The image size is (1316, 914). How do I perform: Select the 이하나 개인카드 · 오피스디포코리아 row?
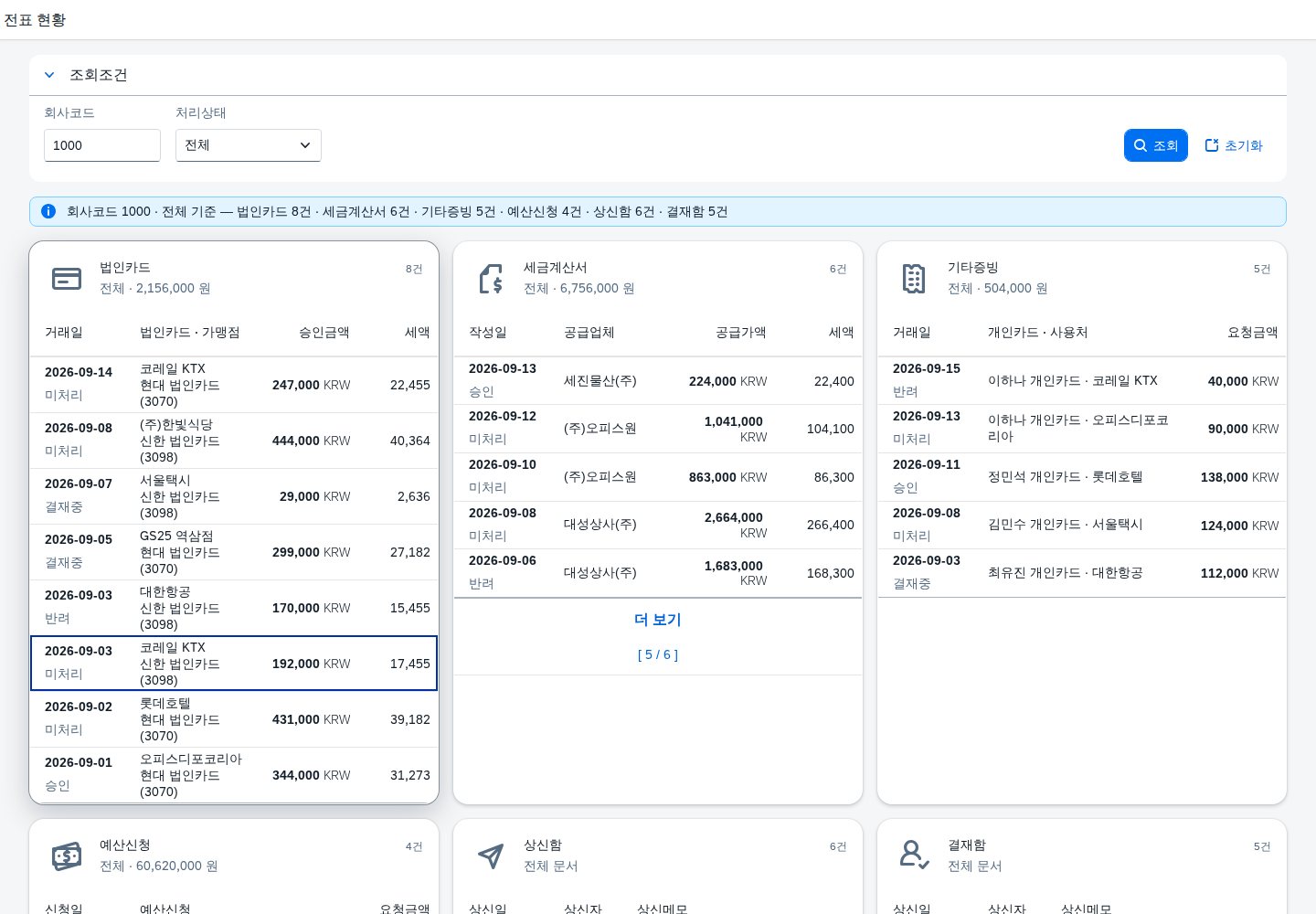point(1082,429)
